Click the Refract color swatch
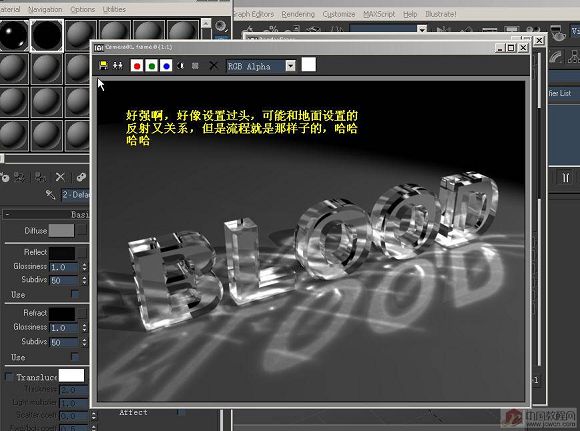Screen dimensions: 580x431 coord(62,314)
